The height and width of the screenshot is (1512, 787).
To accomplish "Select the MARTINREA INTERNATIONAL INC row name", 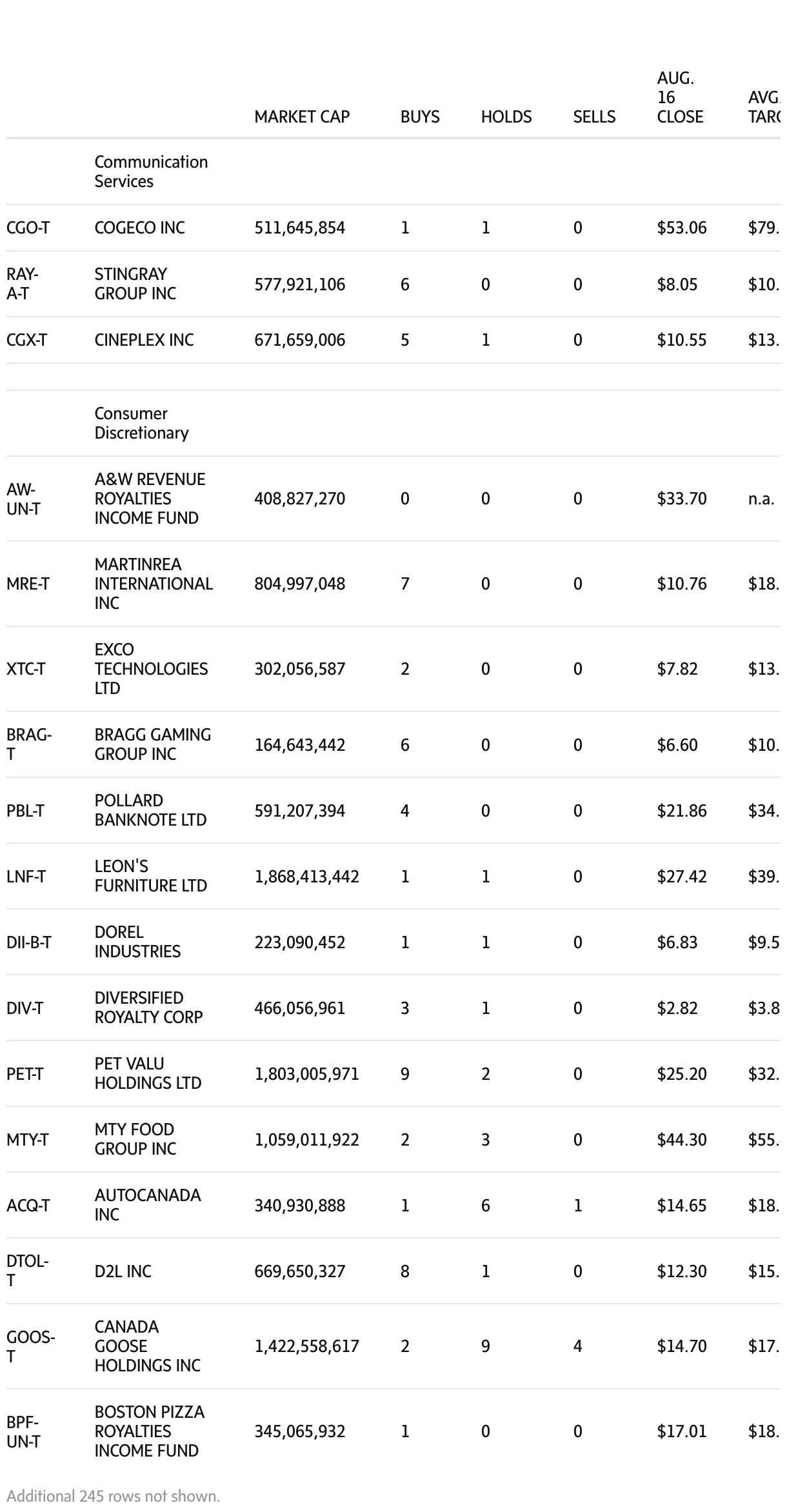I will coord(153,584).
